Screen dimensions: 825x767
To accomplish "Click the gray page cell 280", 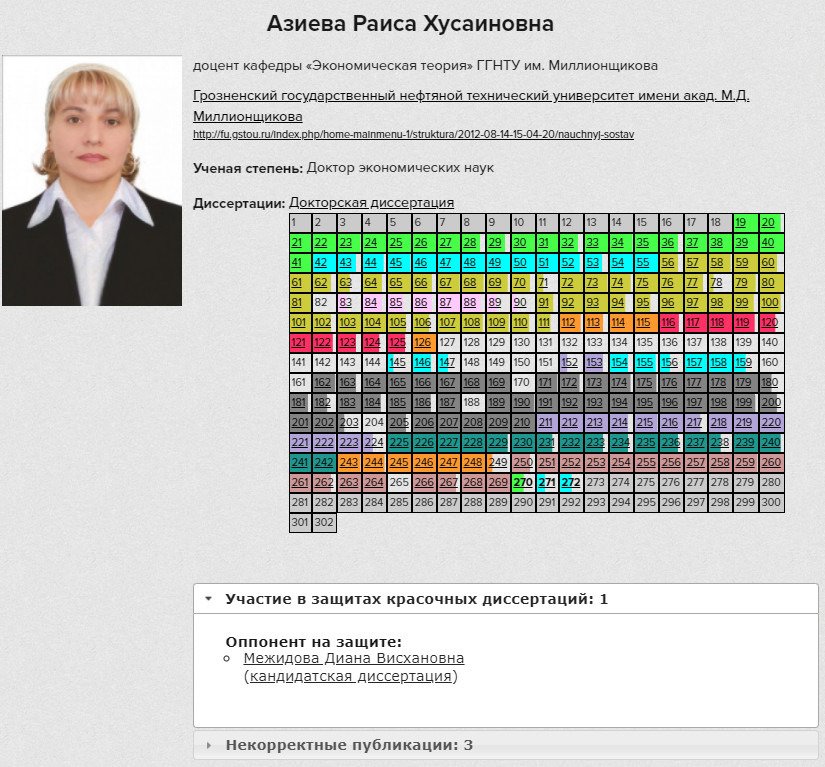I will (771, 482).
